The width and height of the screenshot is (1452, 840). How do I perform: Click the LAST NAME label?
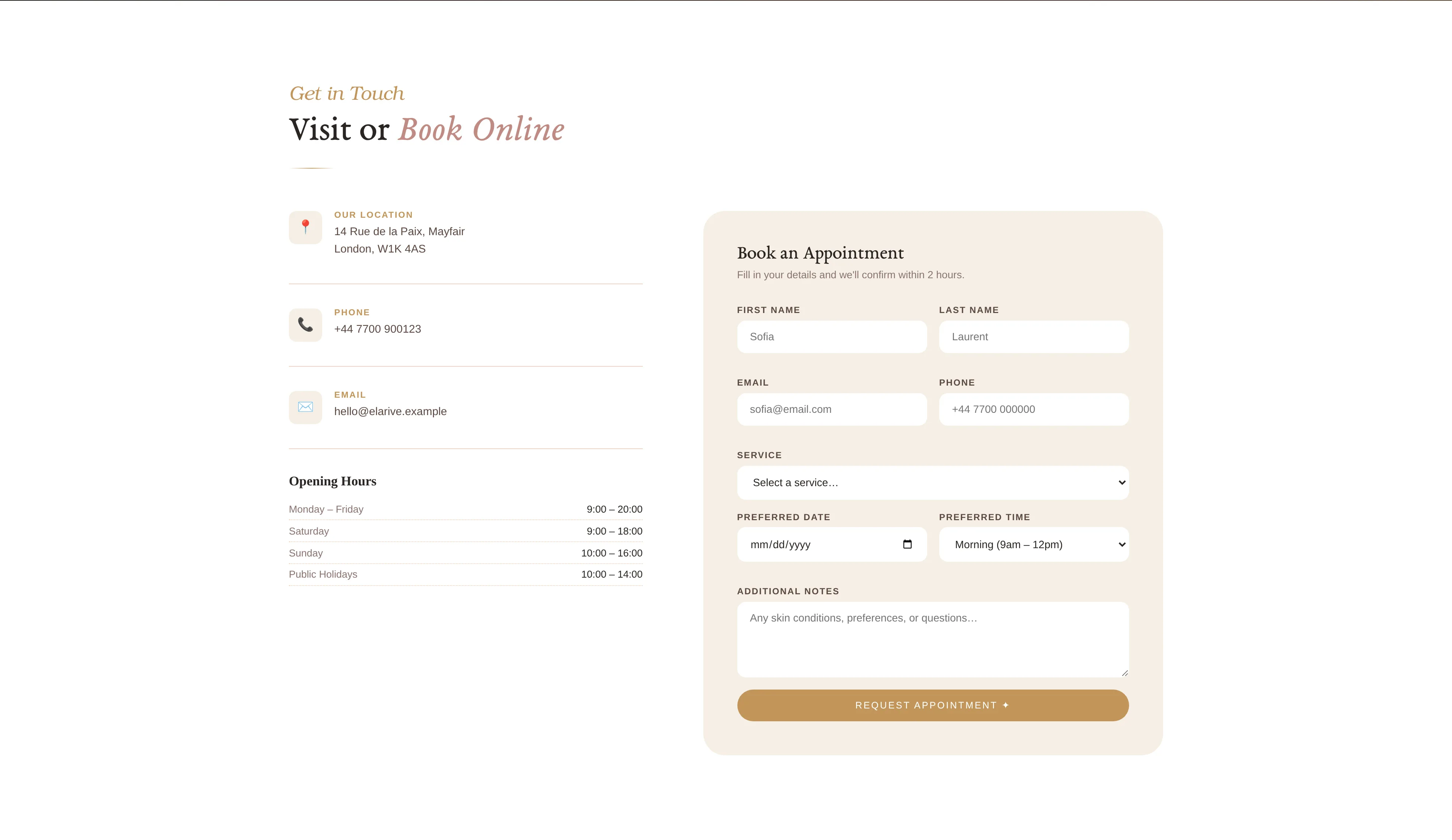pyautogui.click(x=969, y=310)
